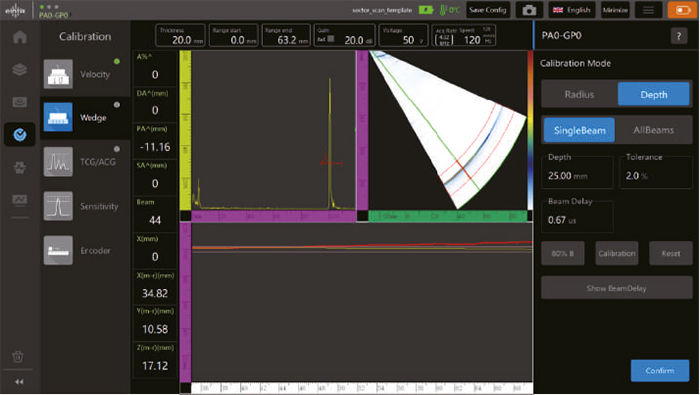Edit the Voltage 50 V field
This screenshot has width=700, height=395.
tap(403, 35)
